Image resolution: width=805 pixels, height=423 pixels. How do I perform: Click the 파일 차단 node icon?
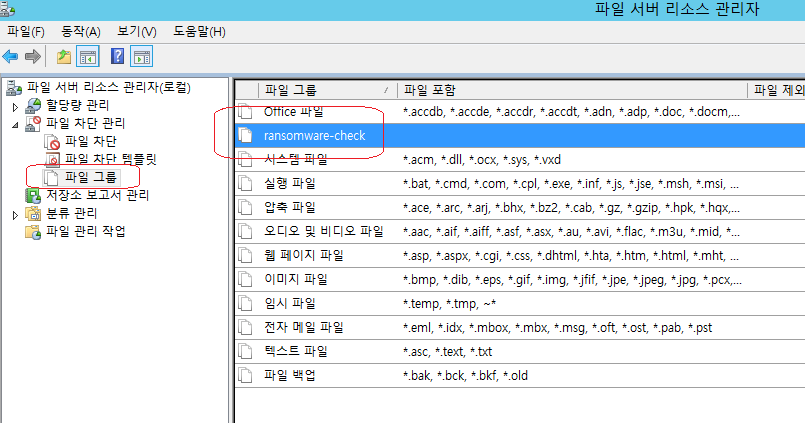pos(52,142)
